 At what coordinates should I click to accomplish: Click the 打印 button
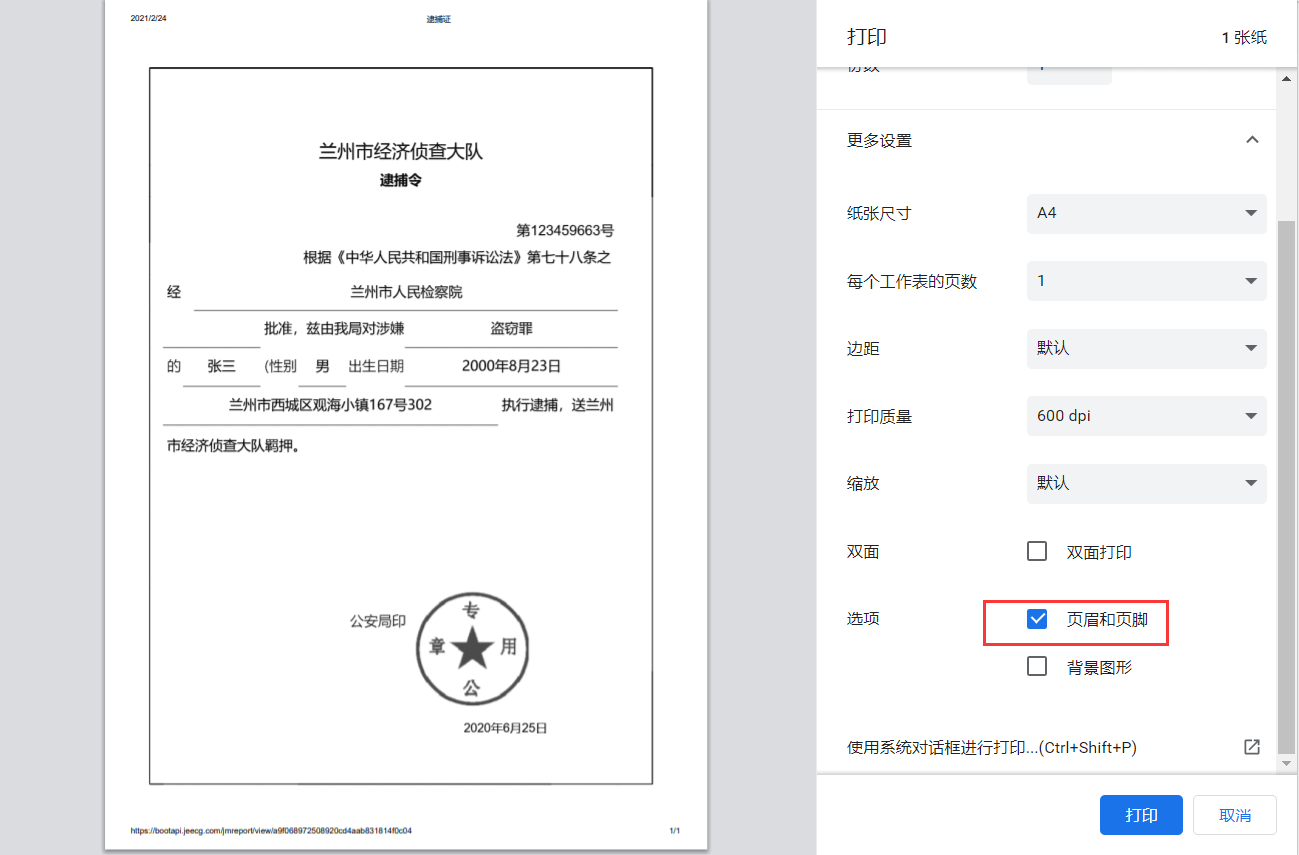click(x=1140, y=815)
